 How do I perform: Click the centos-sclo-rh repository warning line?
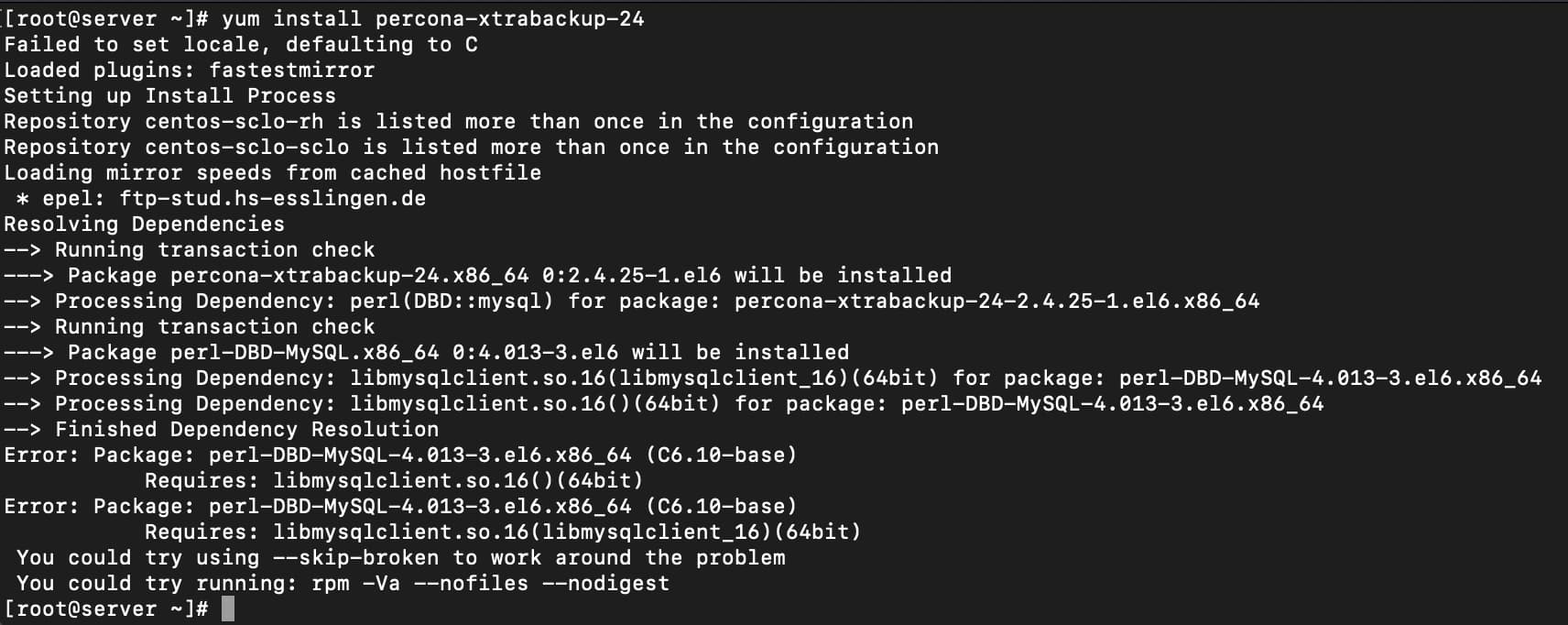[458, 121]
